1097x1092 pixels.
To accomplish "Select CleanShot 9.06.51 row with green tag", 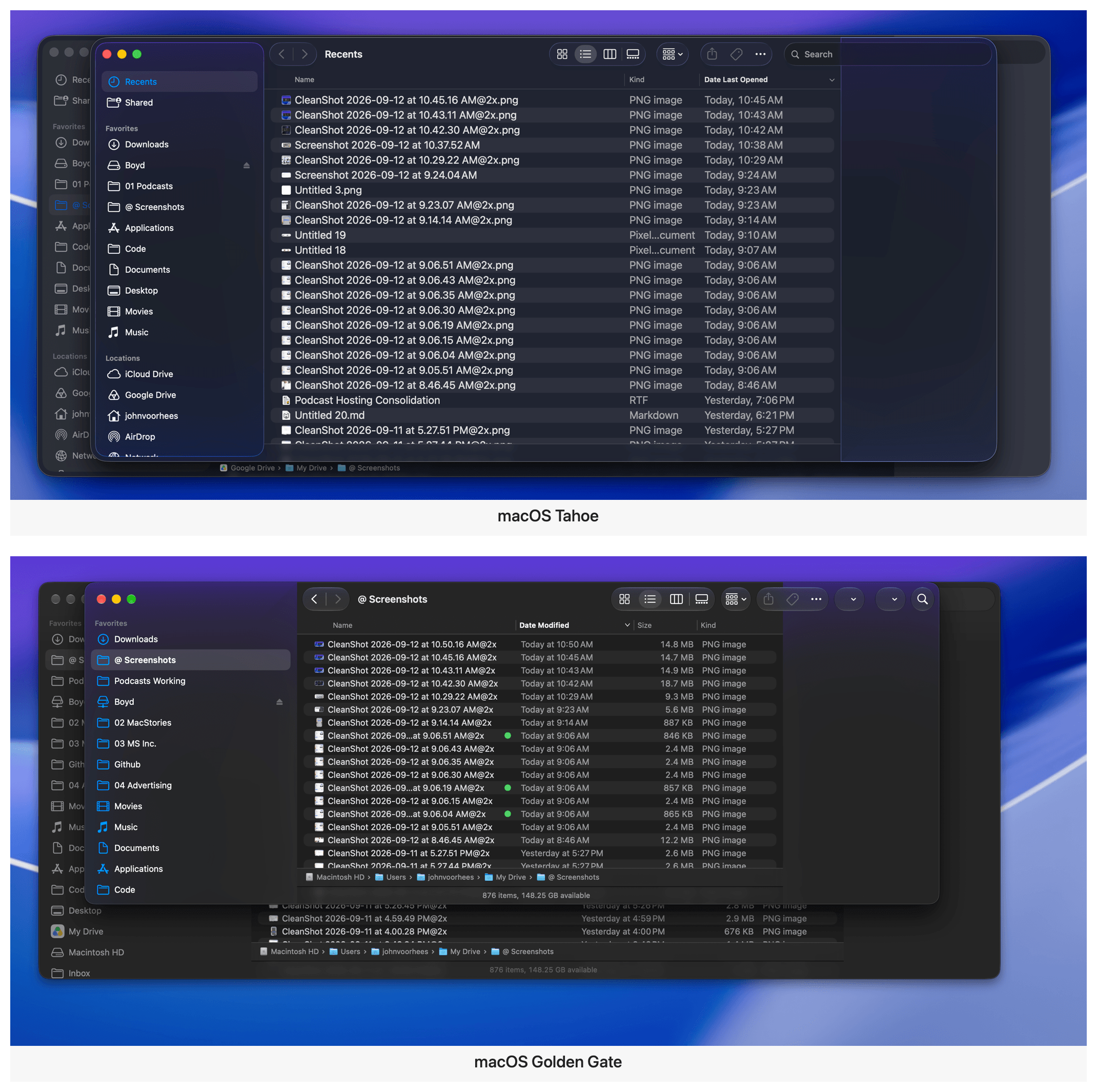I will pos(539,736).
